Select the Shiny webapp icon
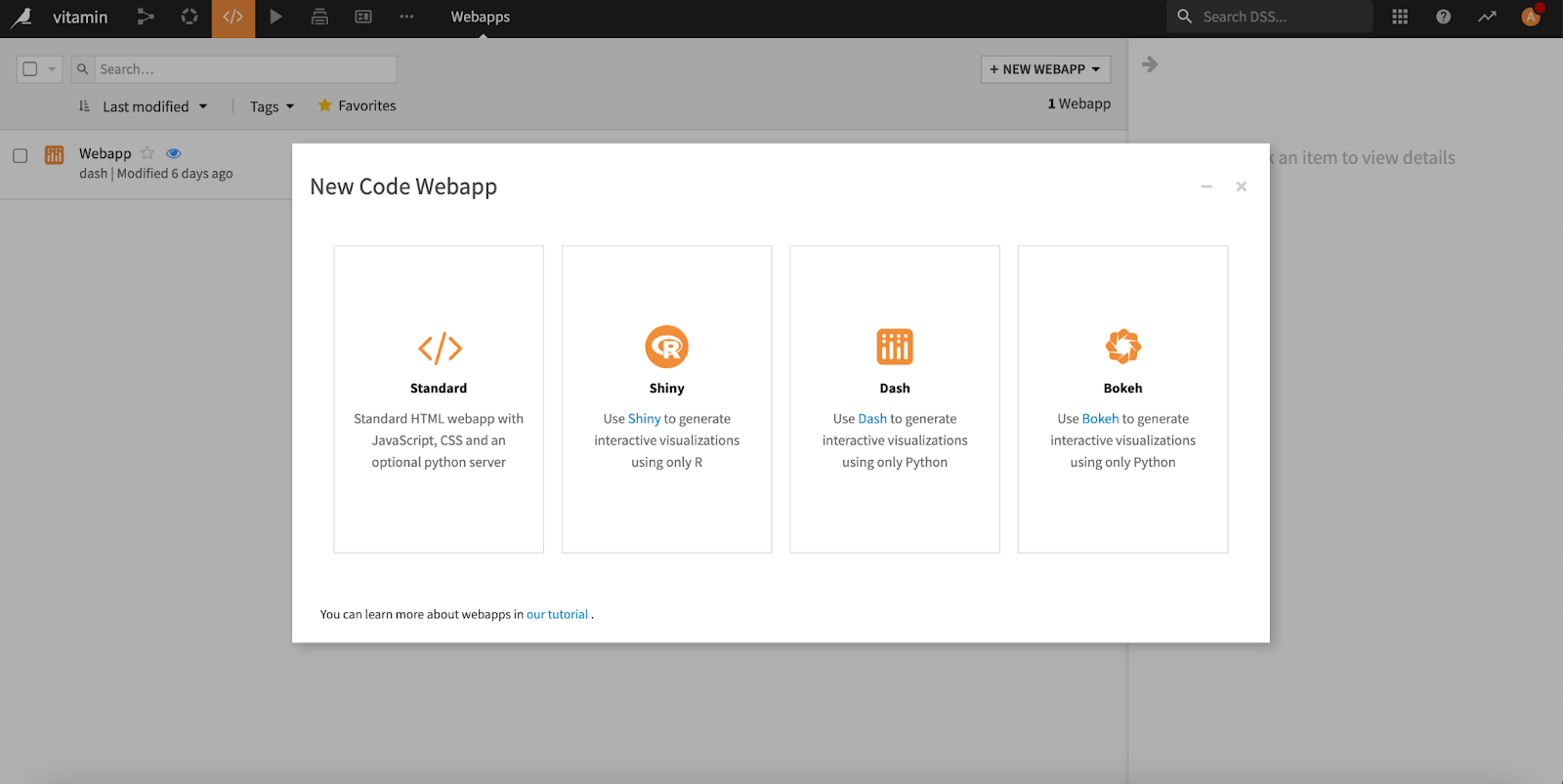The image size is (1563, 784). click(666, 347)
